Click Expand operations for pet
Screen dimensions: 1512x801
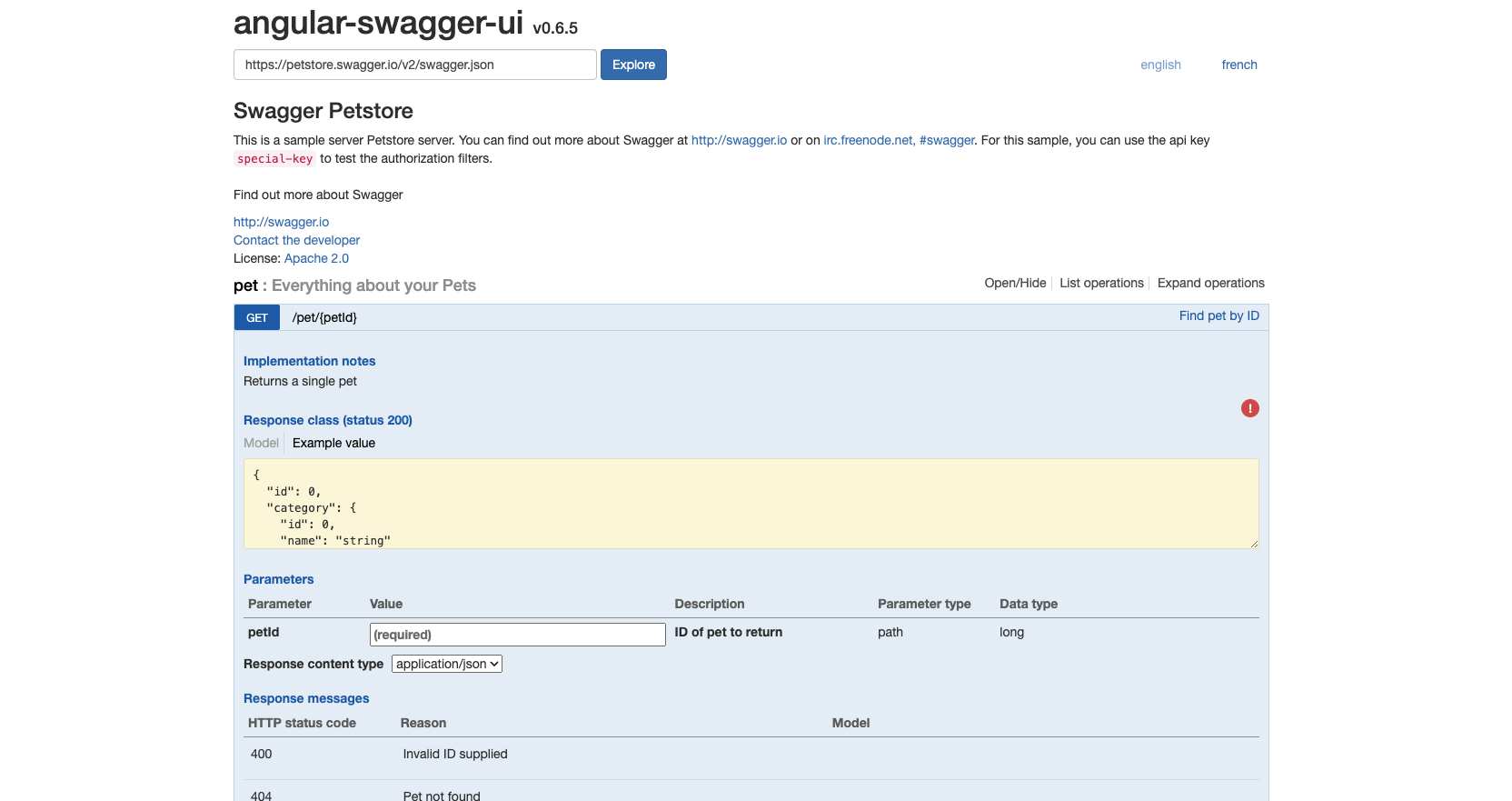tap(1210, 283)
